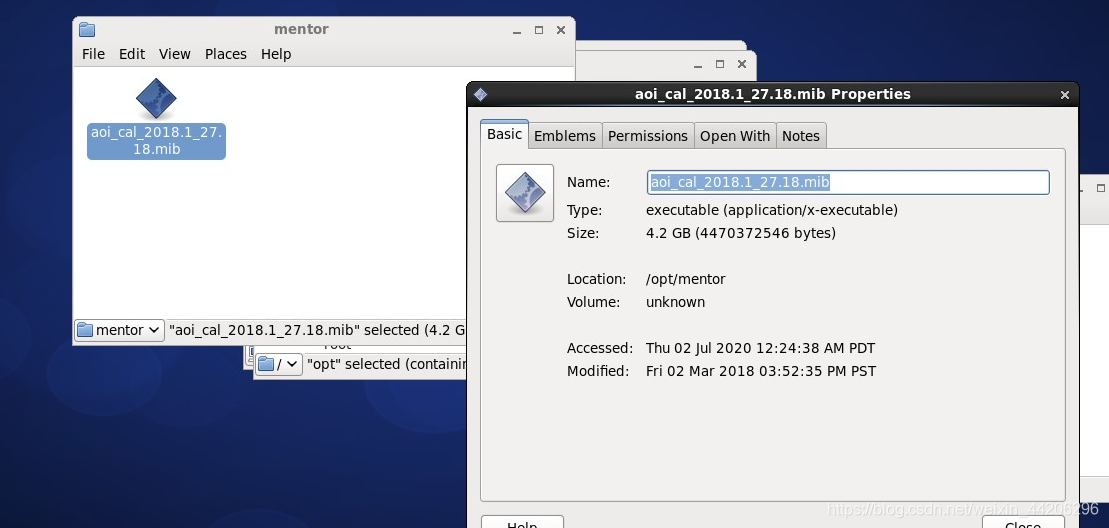
Task: Click the 'unknown' volume value
Action: [675, 302]
